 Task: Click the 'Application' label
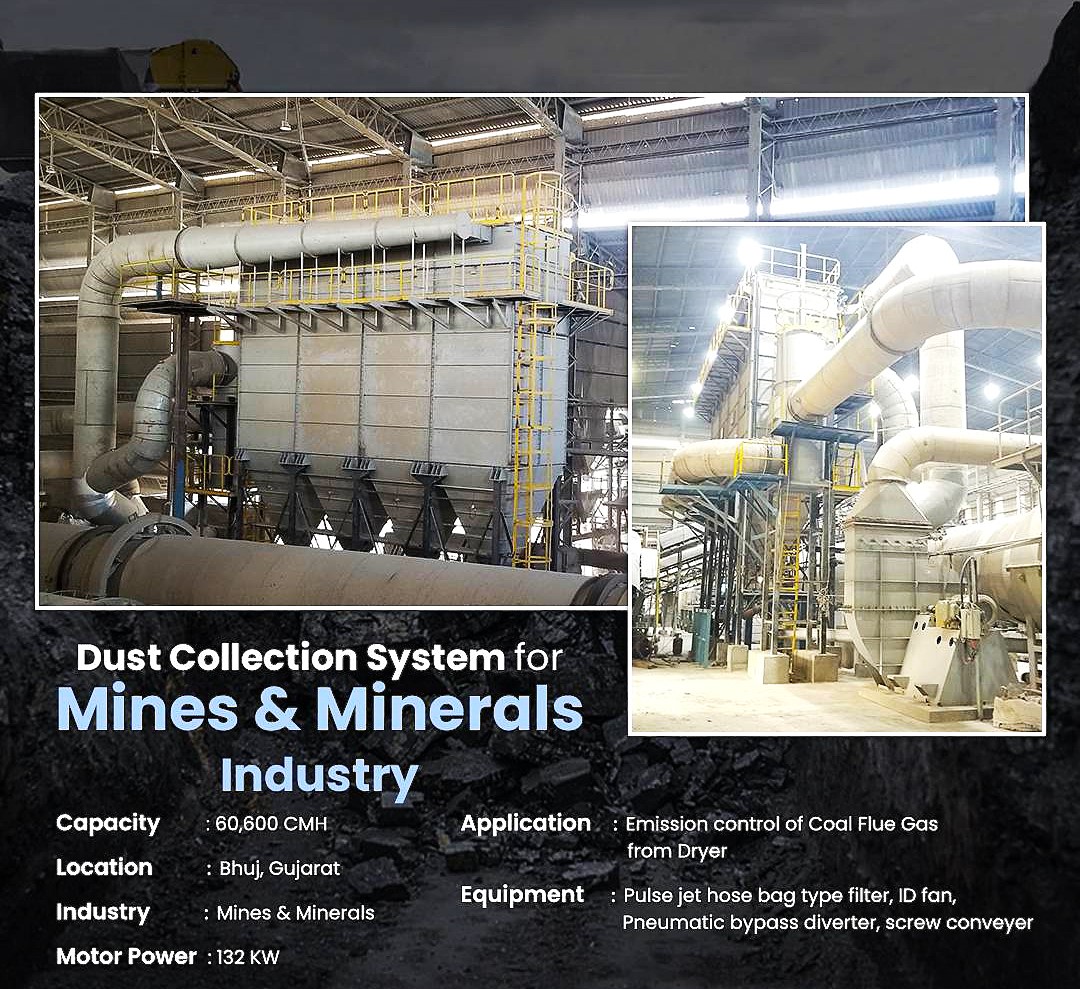coord(526,823)
